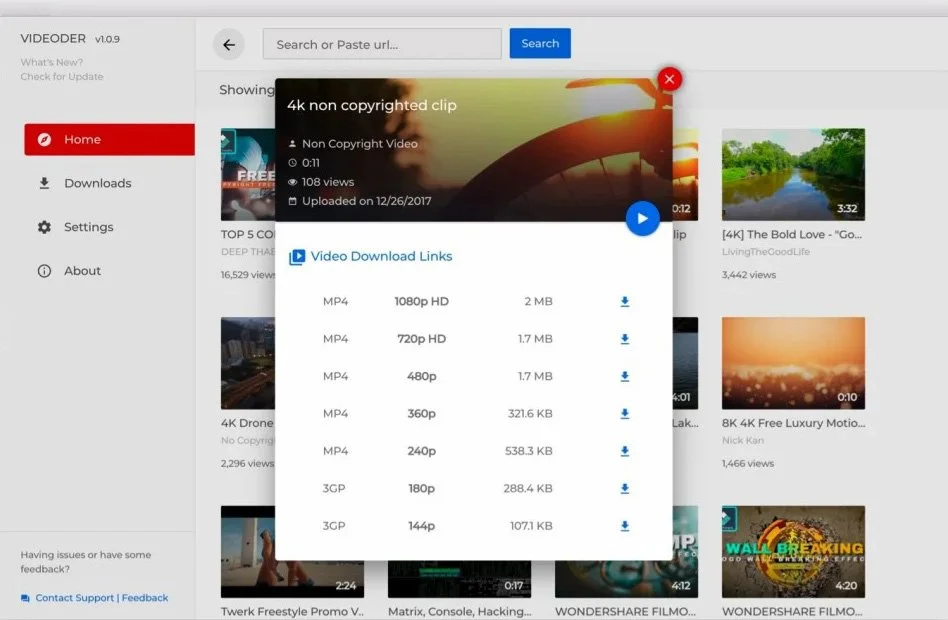Viewport: 948px width, 620px height.
Task: Download the 240p MP4 version
Action: [x=625, y=451]
